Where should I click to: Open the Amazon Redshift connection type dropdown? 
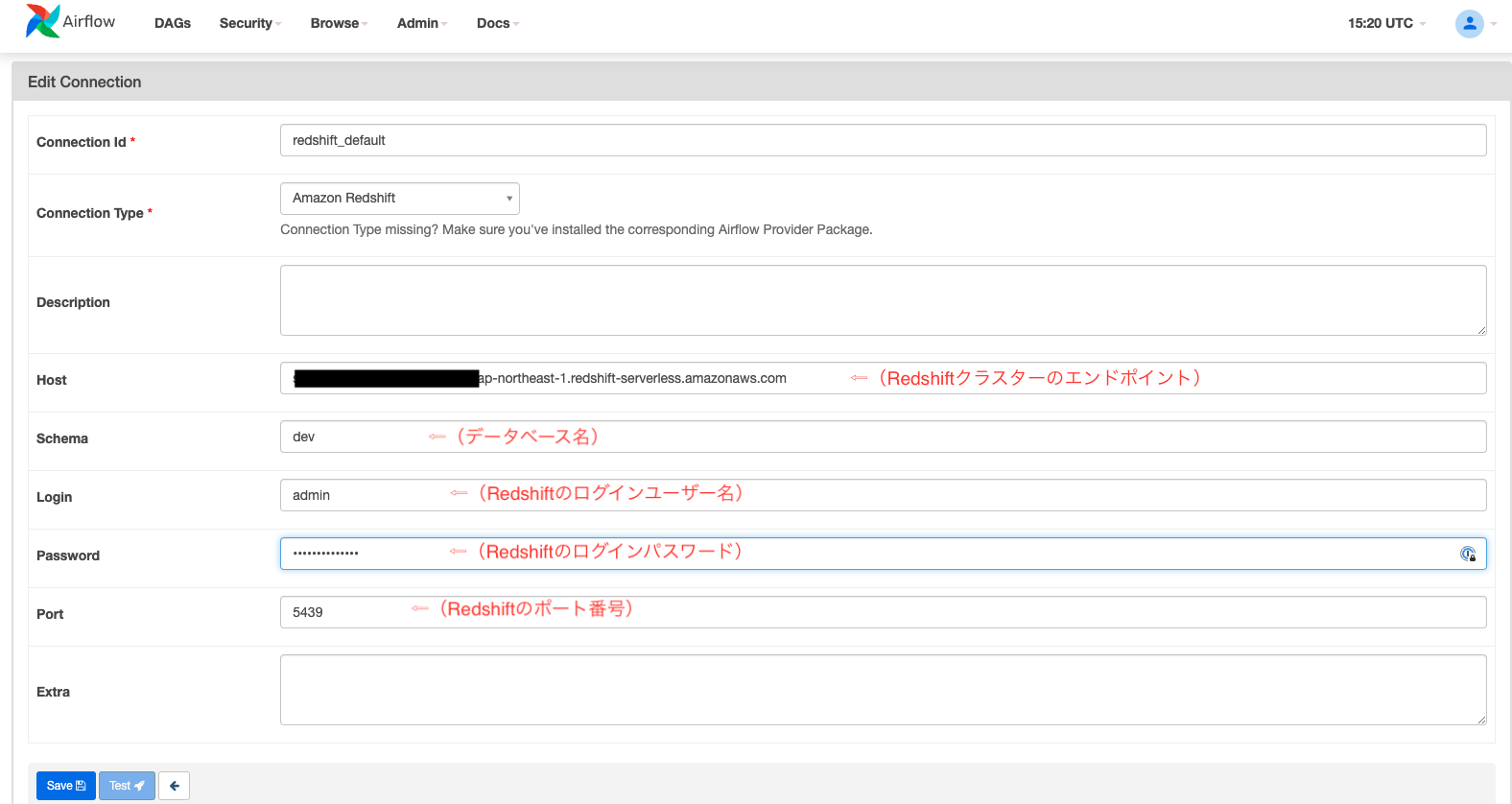pyautogui.click(x=400, y=199)
